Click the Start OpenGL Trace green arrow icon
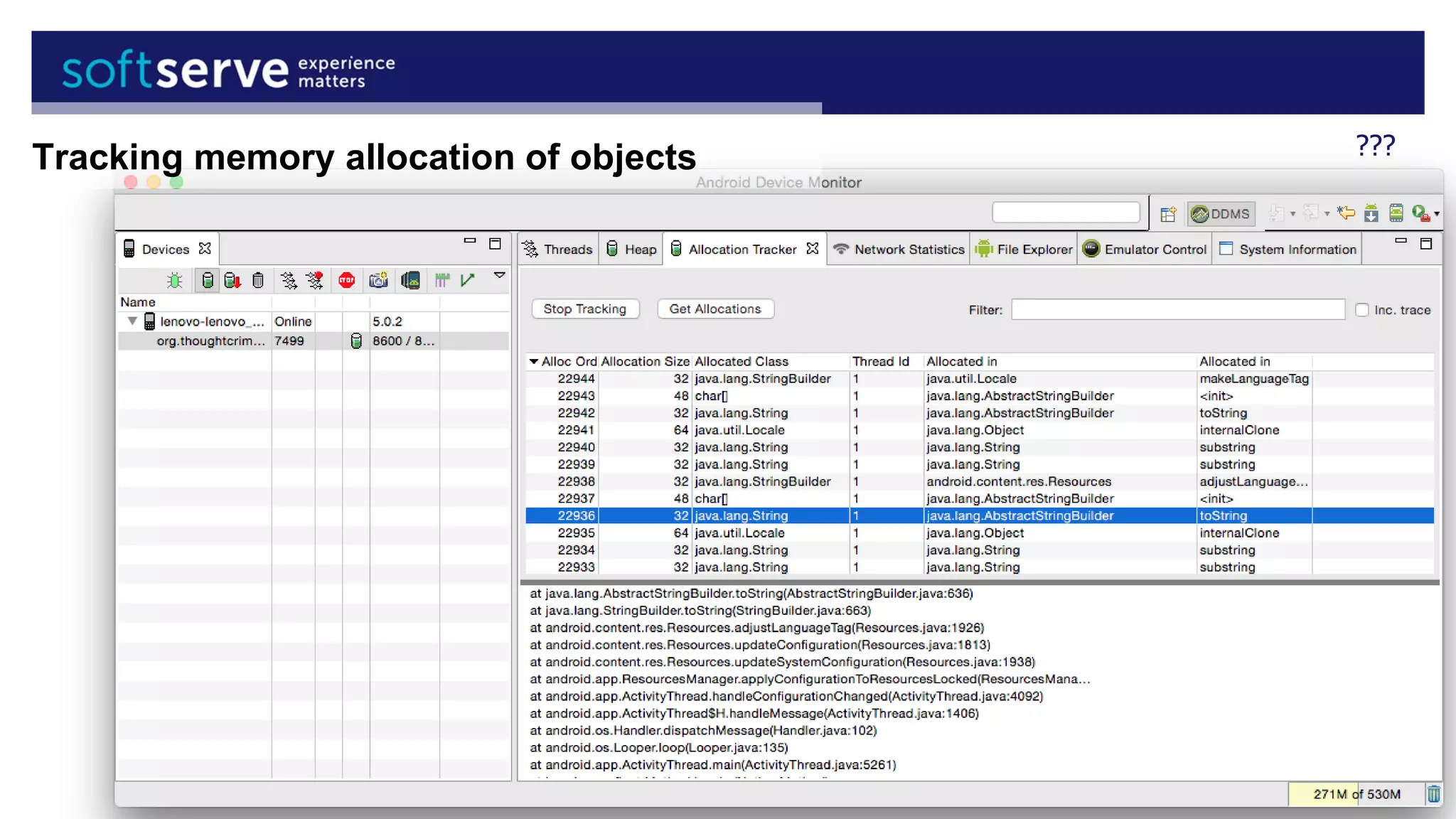 click(467, 280)
